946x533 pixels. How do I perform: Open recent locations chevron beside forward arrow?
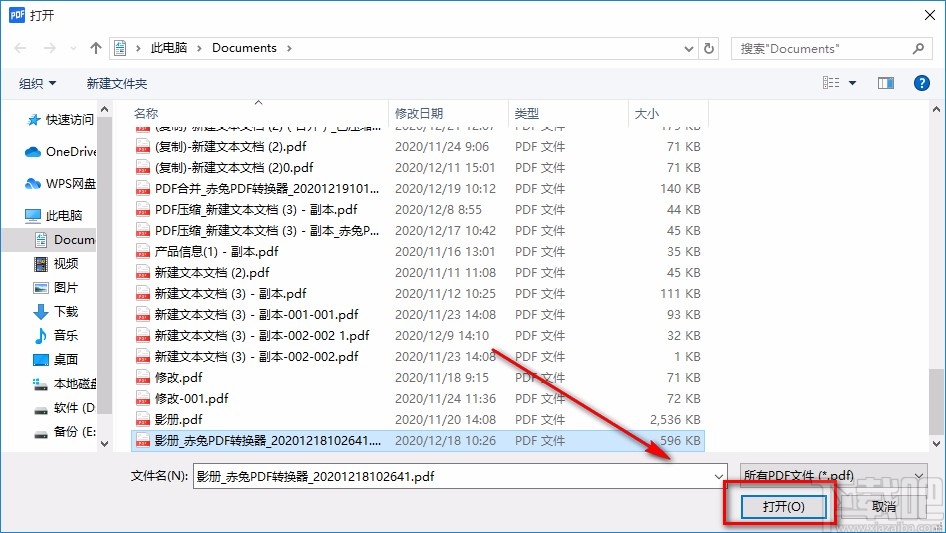point(73,48)
